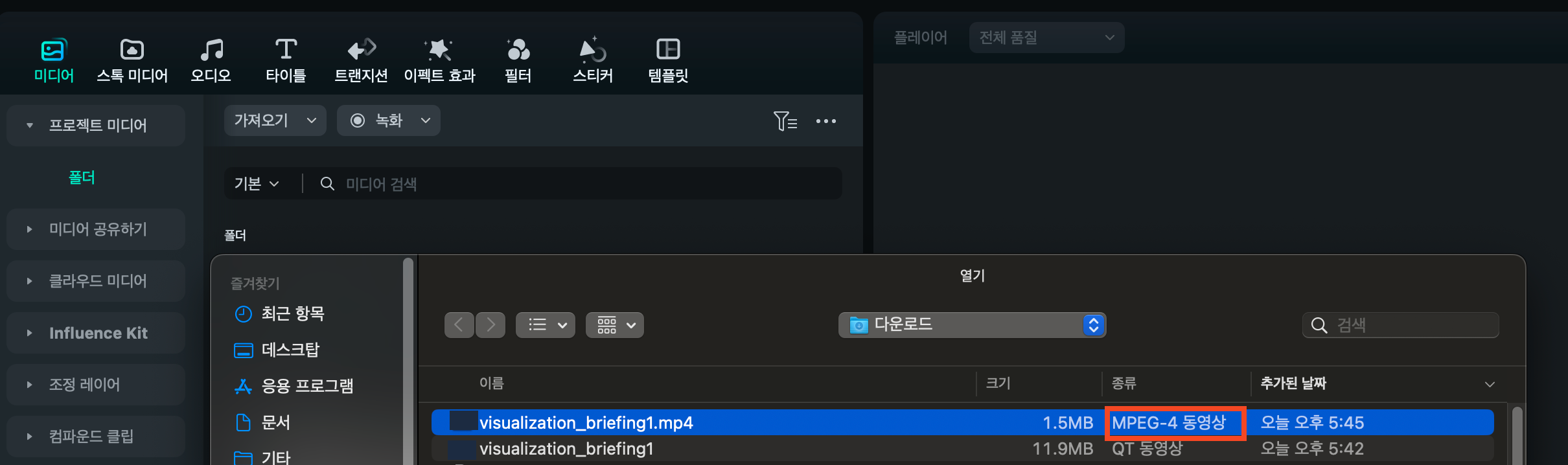
Task: Open the Titles (타이틀) T icon
Action: 286,49
